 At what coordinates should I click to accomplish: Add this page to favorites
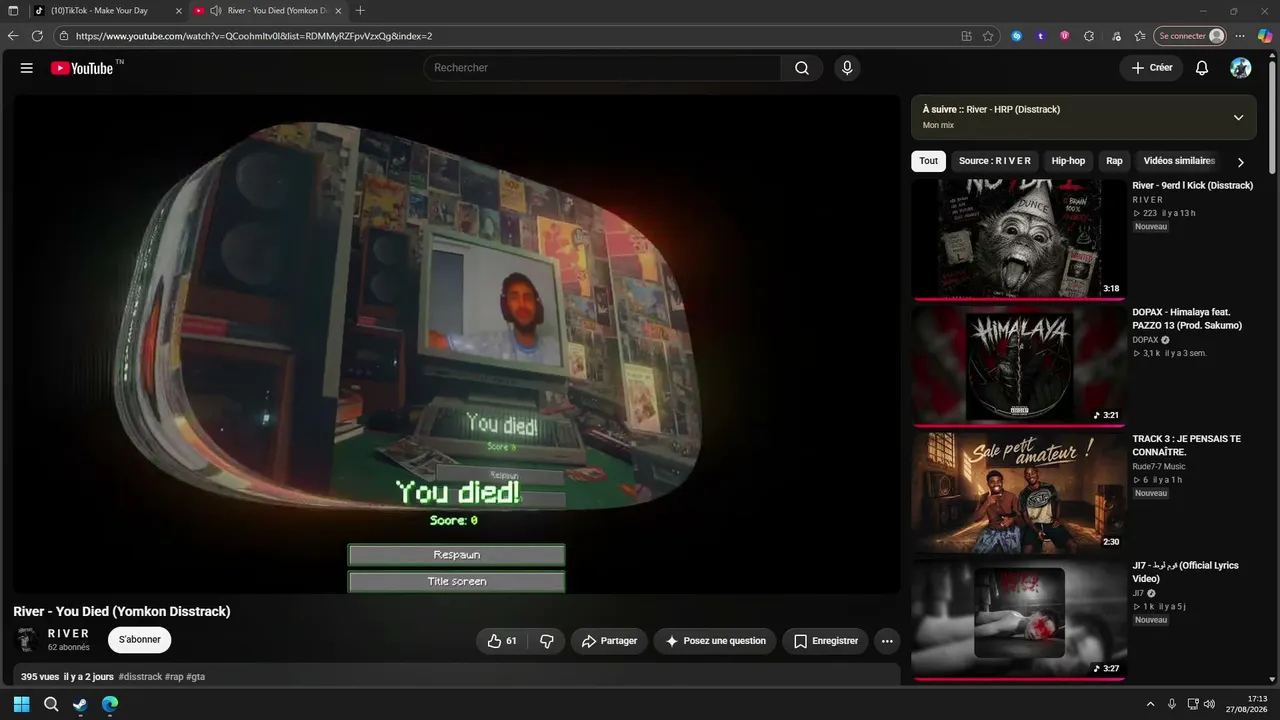click(988, 36)
